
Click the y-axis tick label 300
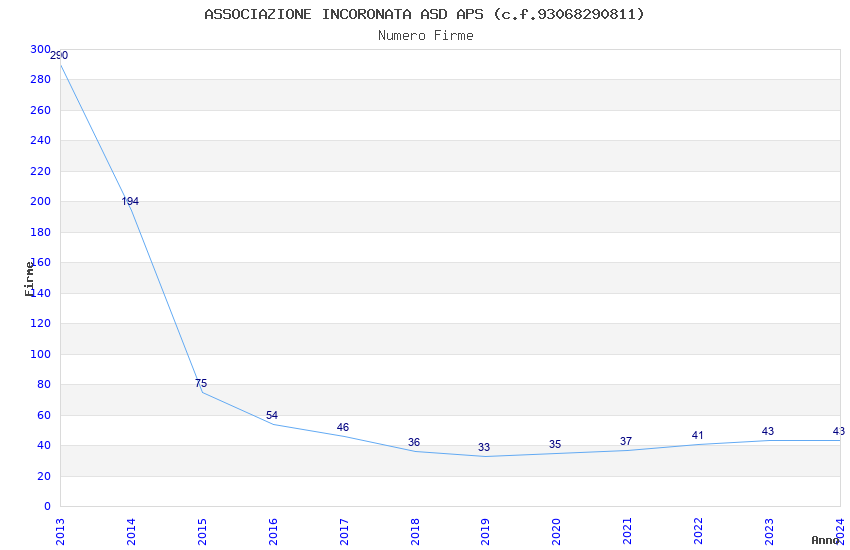coord(40,49)
